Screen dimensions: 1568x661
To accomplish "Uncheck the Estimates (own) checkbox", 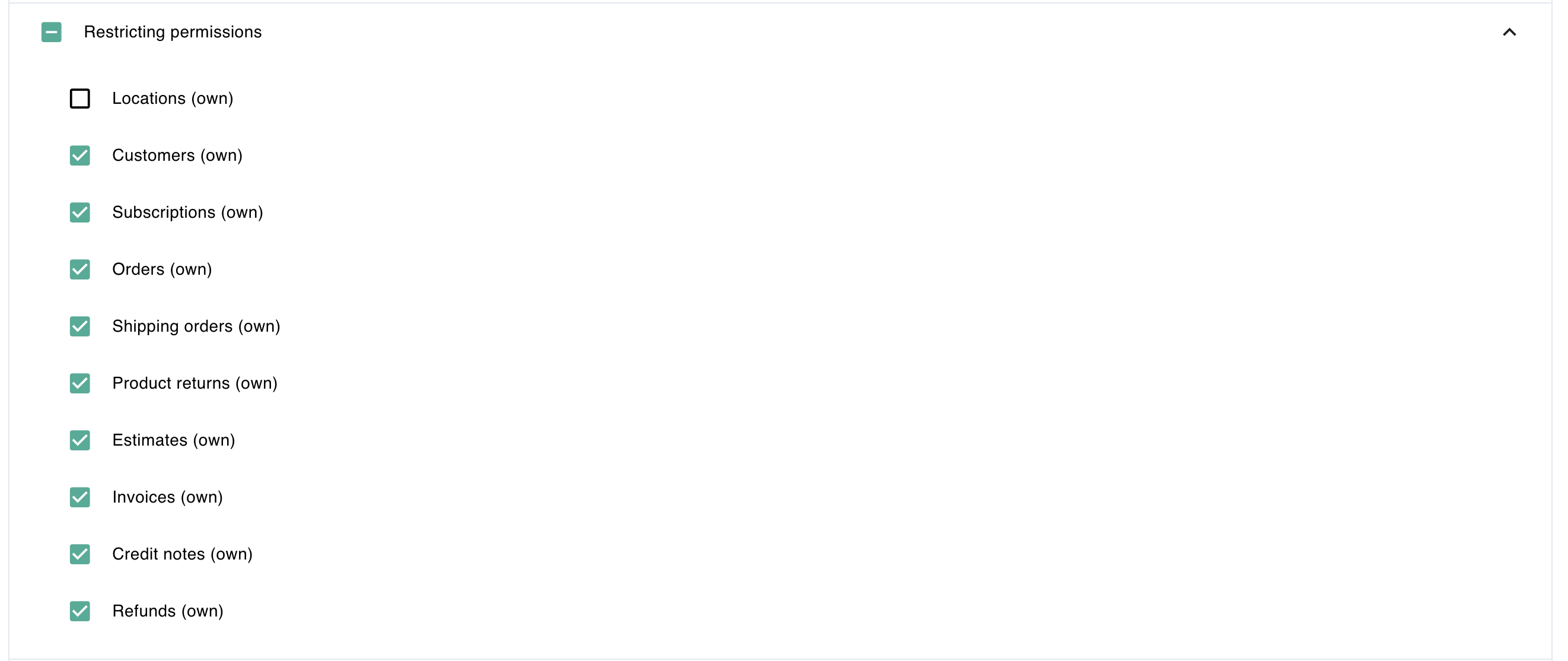I will [79, 440].
